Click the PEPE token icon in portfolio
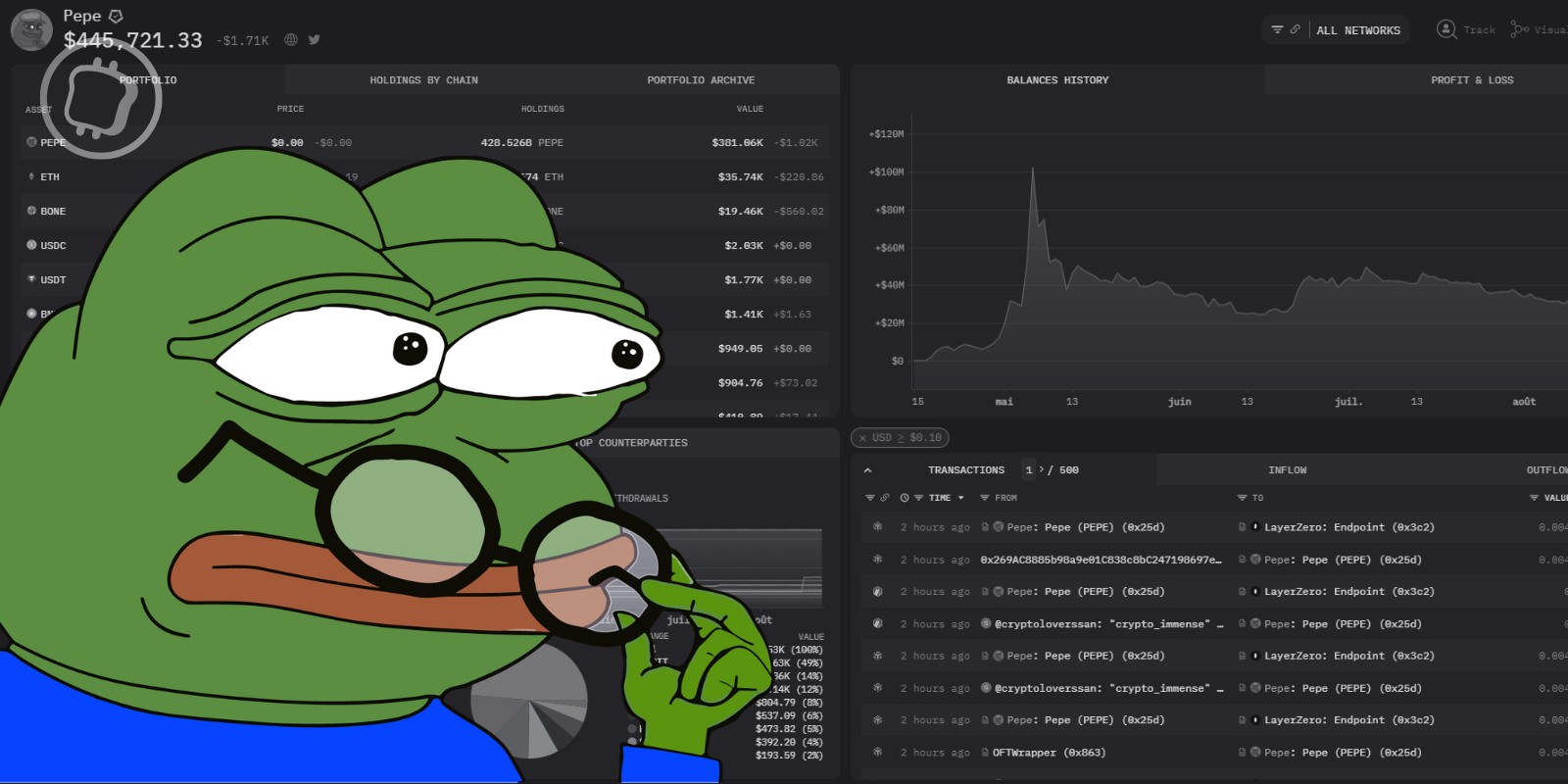Viewport: 1568px width, 784px height. (x=31, y=142)
